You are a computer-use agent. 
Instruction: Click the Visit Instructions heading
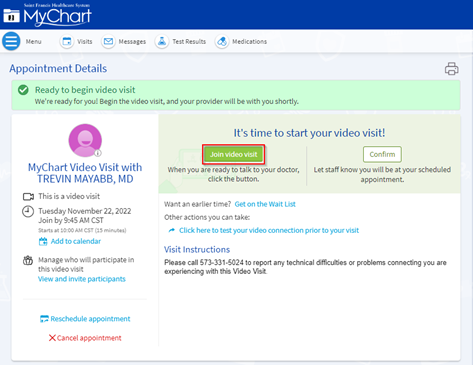[197, 250]
